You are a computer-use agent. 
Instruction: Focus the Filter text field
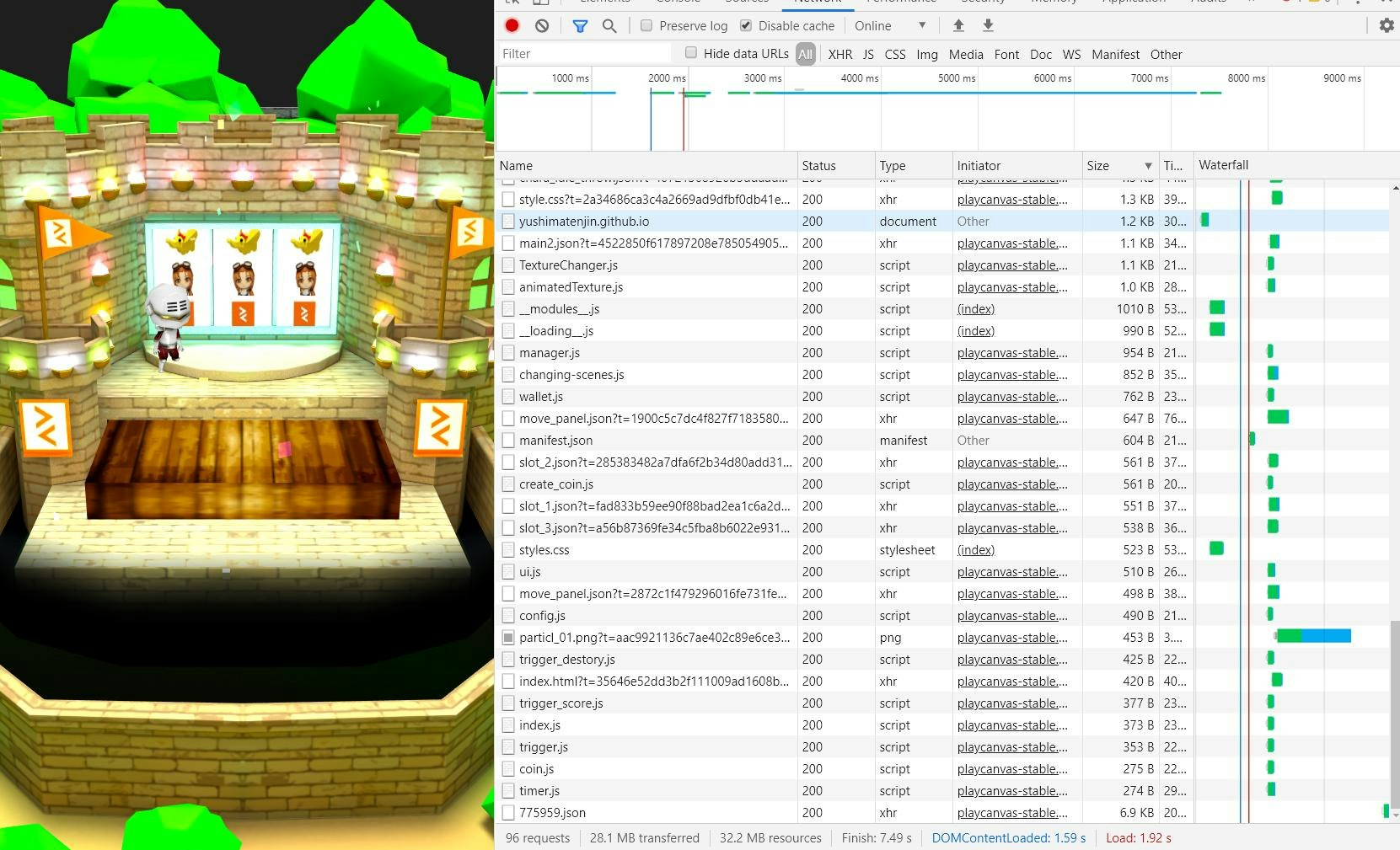coord(583,53)
